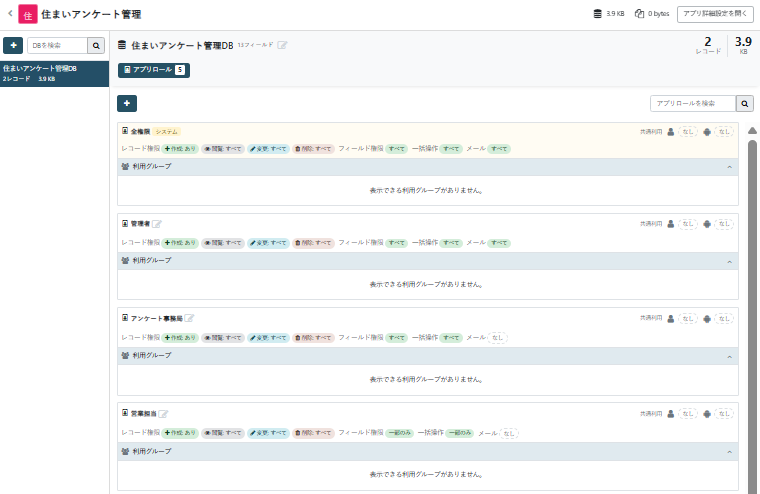Image resolution: width=760 pixels, height=494 pixels.
Task: Click the scrollbar up arrow
Action: (x=752, y=130)
